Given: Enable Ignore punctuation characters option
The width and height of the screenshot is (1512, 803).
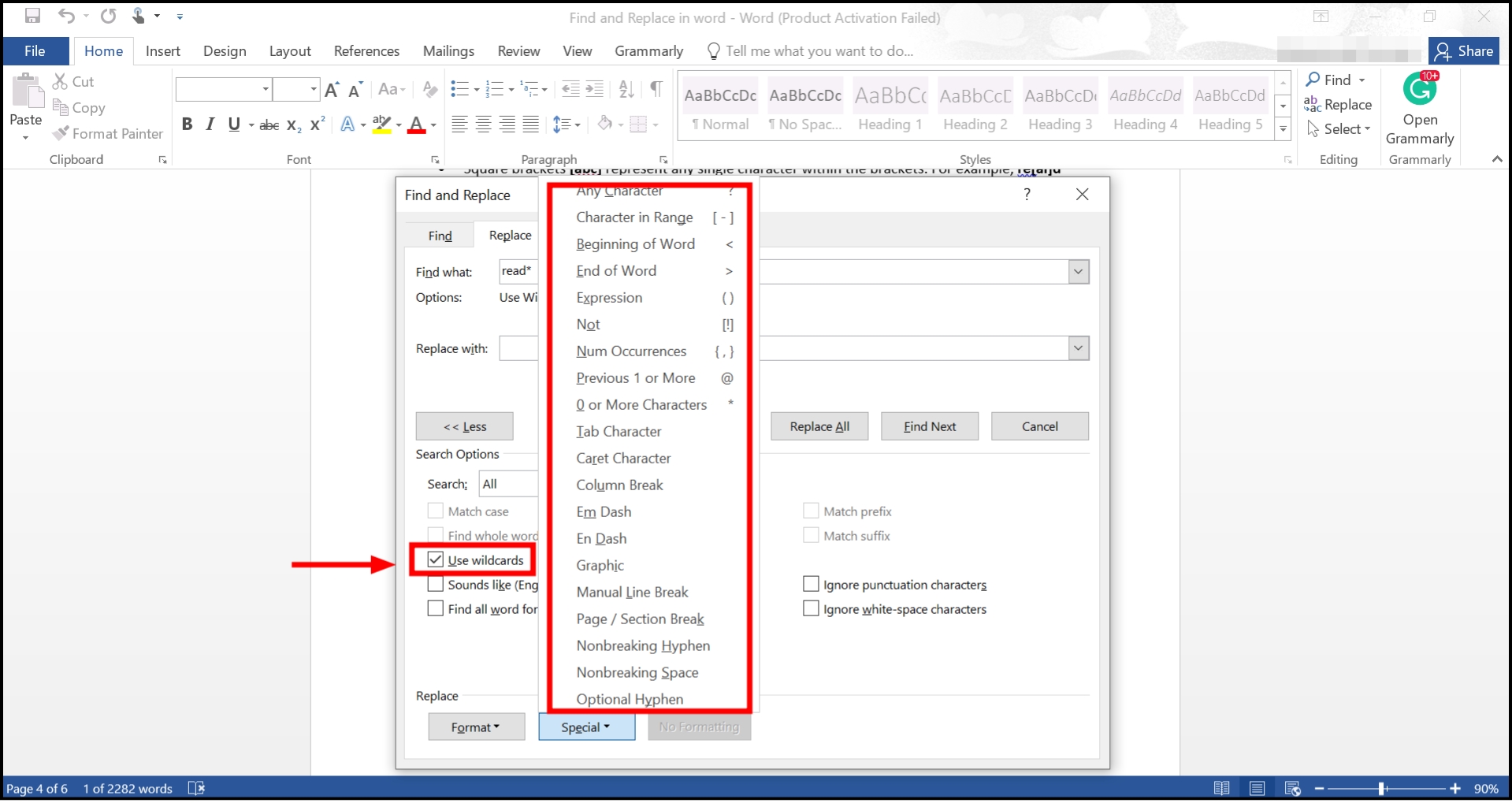Looking at the screenshot, I should pos(811,584).
